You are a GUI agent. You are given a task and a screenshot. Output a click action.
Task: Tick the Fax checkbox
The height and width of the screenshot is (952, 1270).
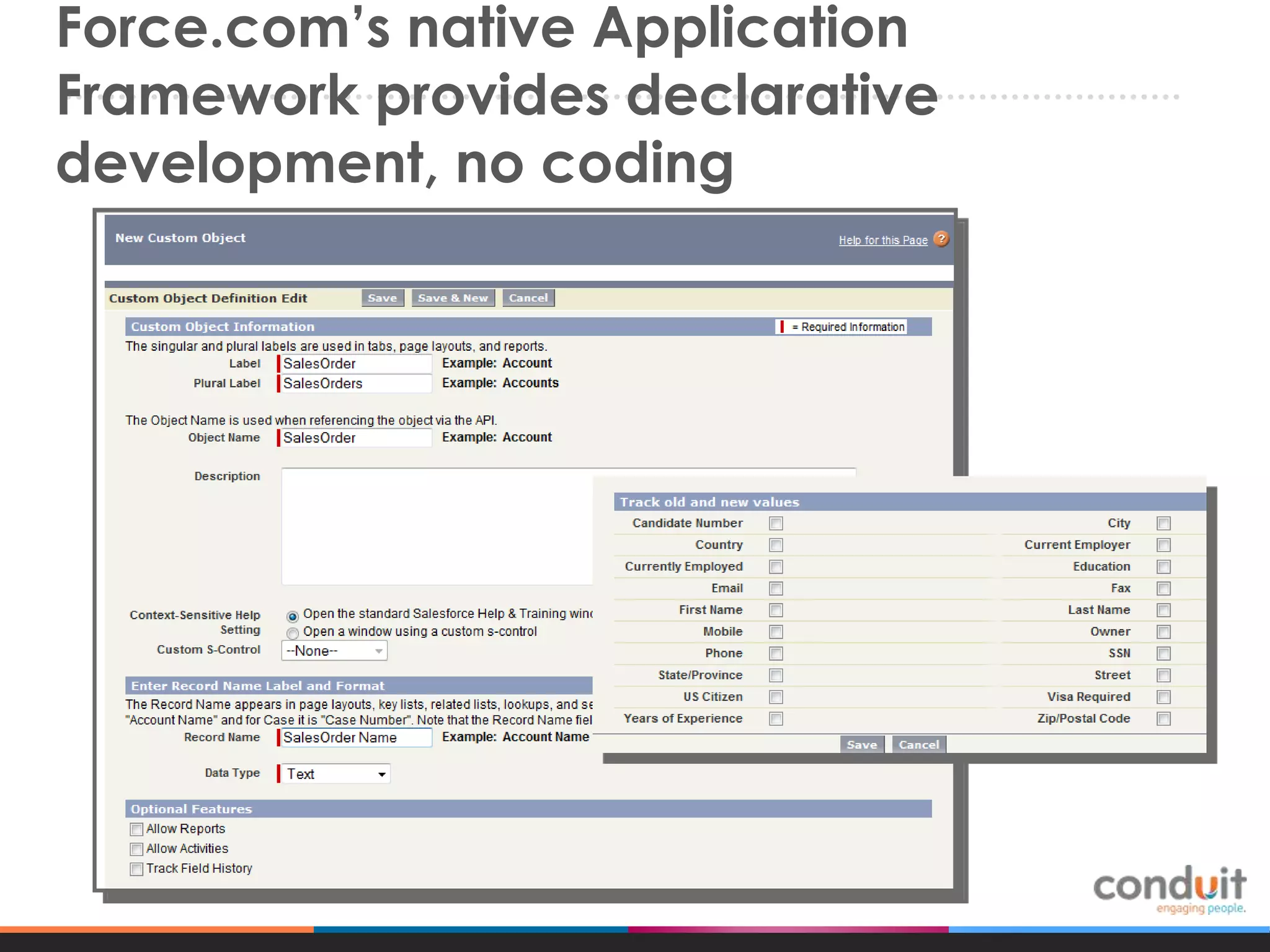point(1163,589)
